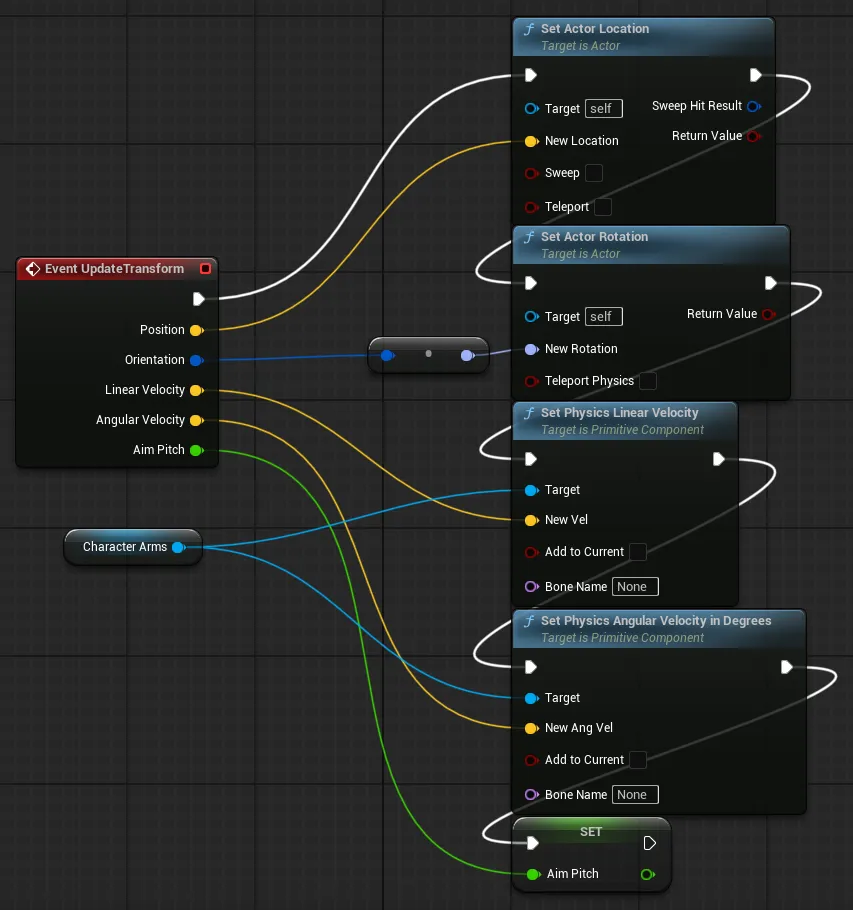Click the New Vel input pin
The height and width of the screenshot is (910, 853).
[x=532, y=521]
